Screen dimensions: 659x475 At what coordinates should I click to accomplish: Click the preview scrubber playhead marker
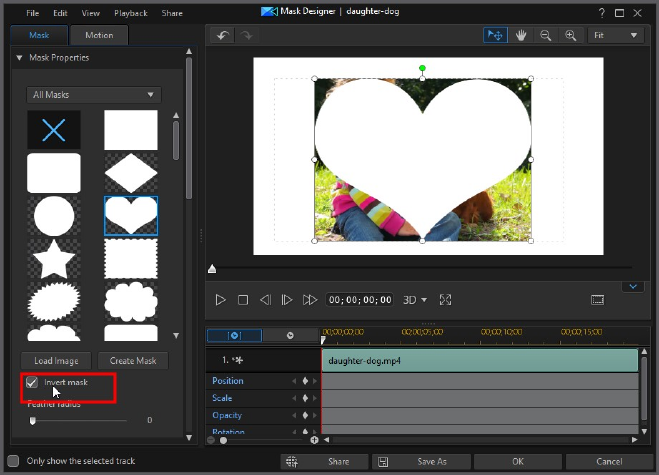tap(212, 269)
